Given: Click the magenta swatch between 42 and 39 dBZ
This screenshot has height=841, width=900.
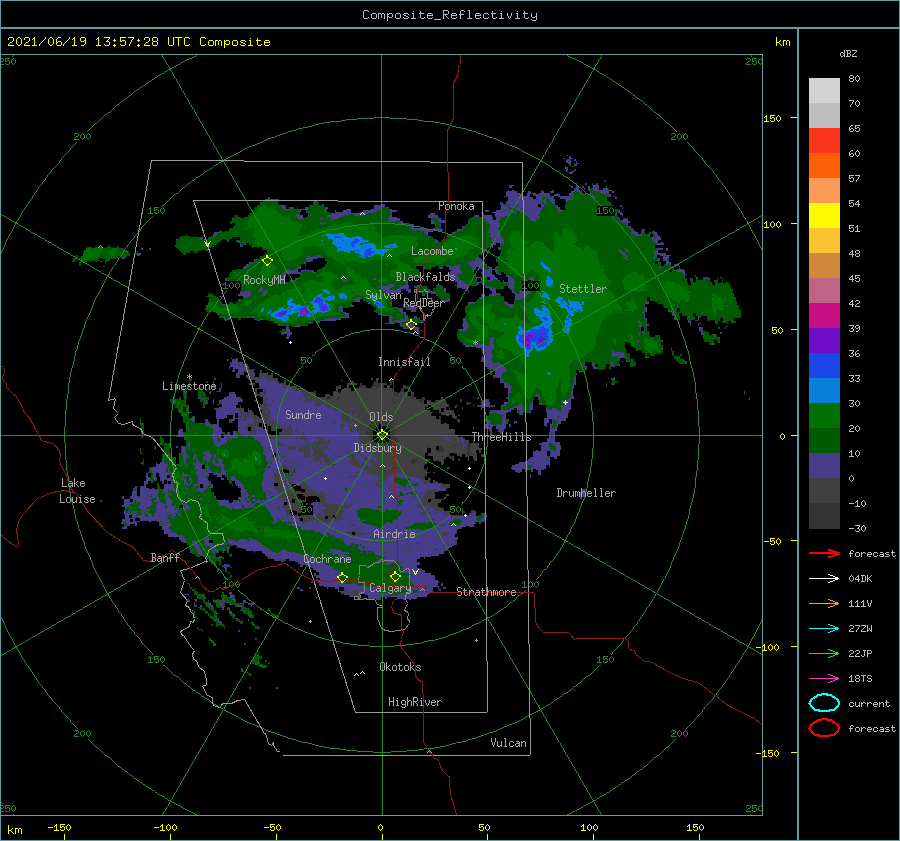Looking at the screenshot, I should [824, 316].
